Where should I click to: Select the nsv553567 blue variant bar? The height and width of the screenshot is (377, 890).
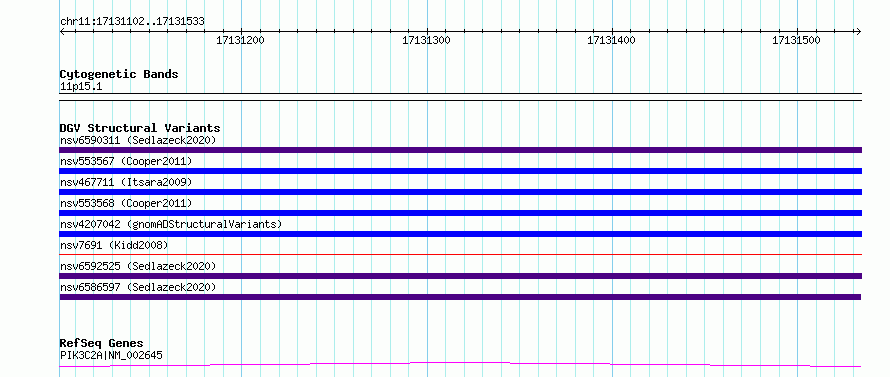460,171
